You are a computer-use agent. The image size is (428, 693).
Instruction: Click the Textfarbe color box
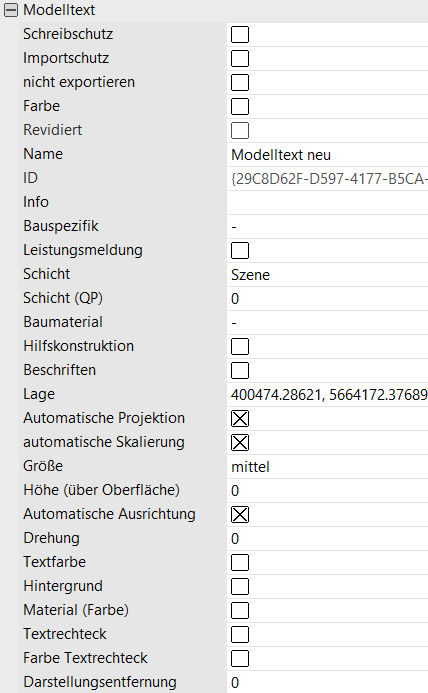click(240, 563)
